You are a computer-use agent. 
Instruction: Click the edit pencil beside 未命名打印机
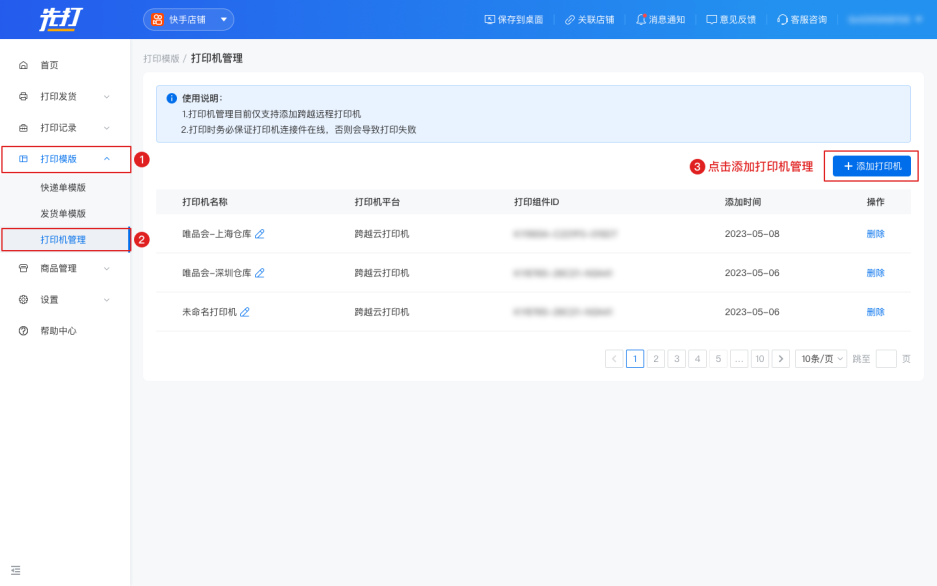click(x=245, y=312)
